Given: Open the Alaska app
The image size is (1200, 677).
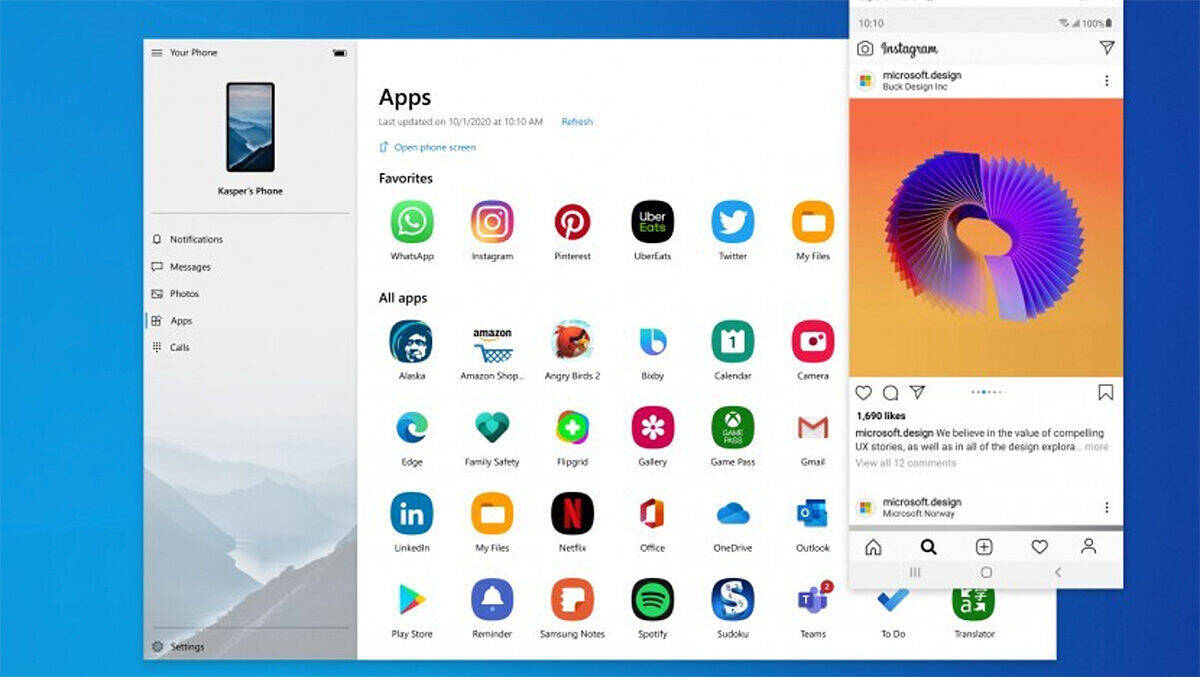Looking at the screenshot, I should point(411,341).
